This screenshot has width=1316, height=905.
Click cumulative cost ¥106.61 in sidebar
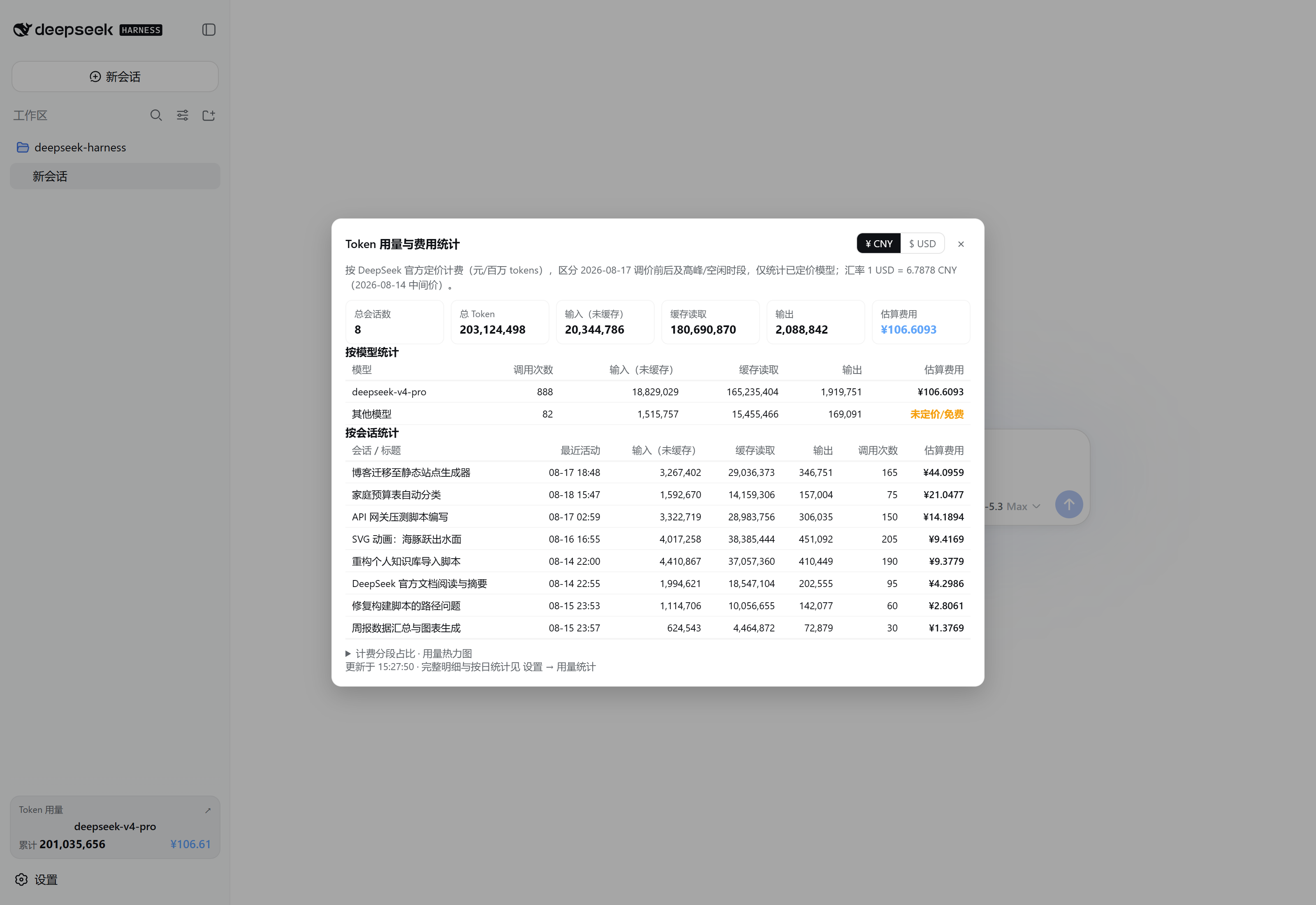pos(190,844)
